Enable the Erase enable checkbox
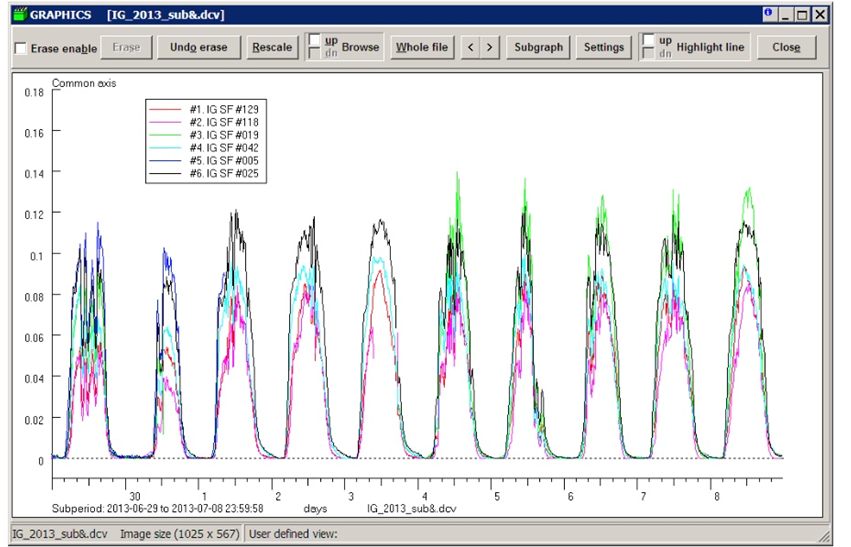This screenshot has width=851, height=547. (x=22, y=48)
